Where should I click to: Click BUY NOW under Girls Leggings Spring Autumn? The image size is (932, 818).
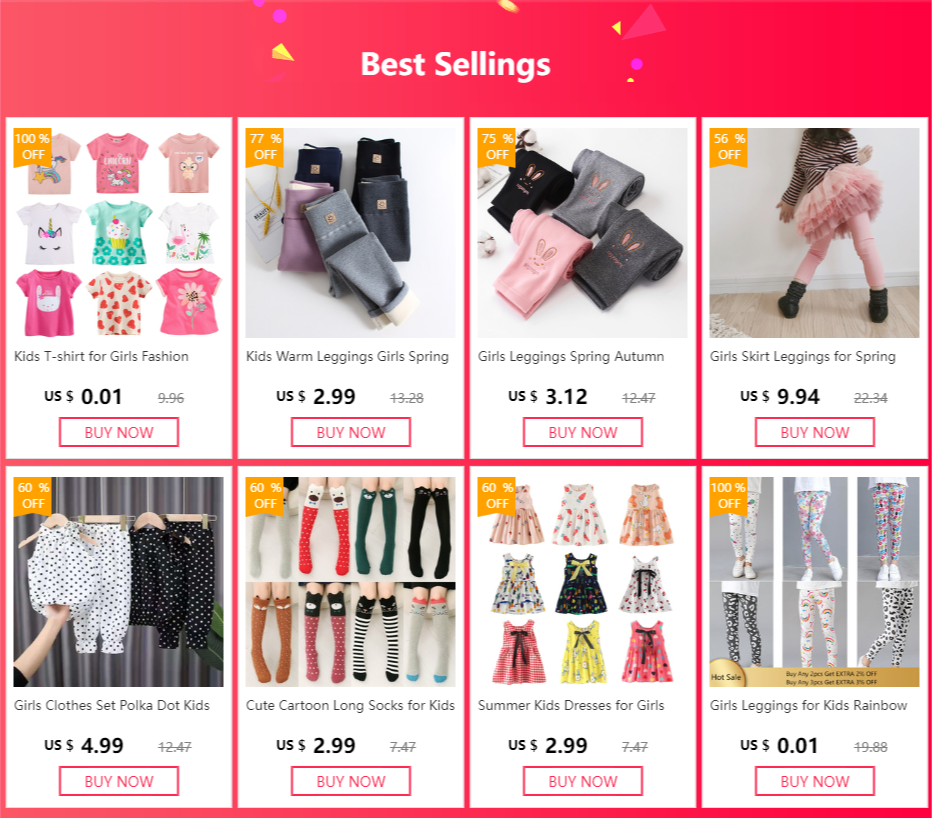point(582,432)
